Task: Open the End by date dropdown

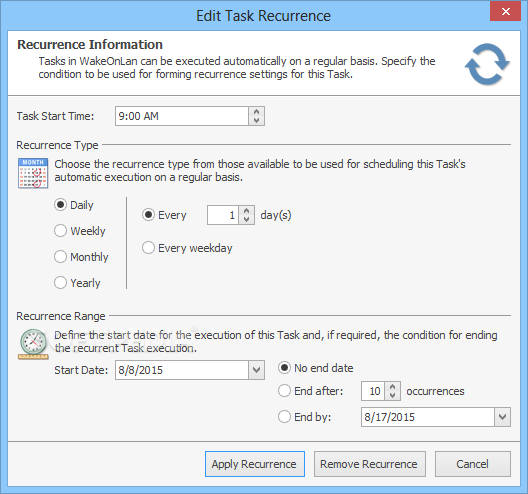Action: (x=502, y=417)
